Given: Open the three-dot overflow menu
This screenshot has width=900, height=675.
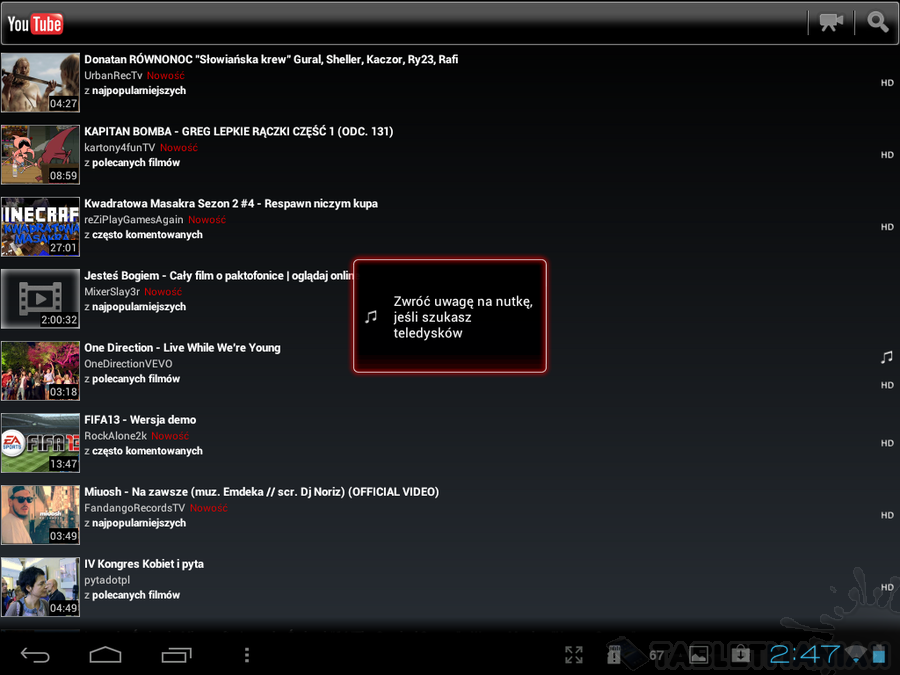Looking at the screenshot, I should (247, 654).
